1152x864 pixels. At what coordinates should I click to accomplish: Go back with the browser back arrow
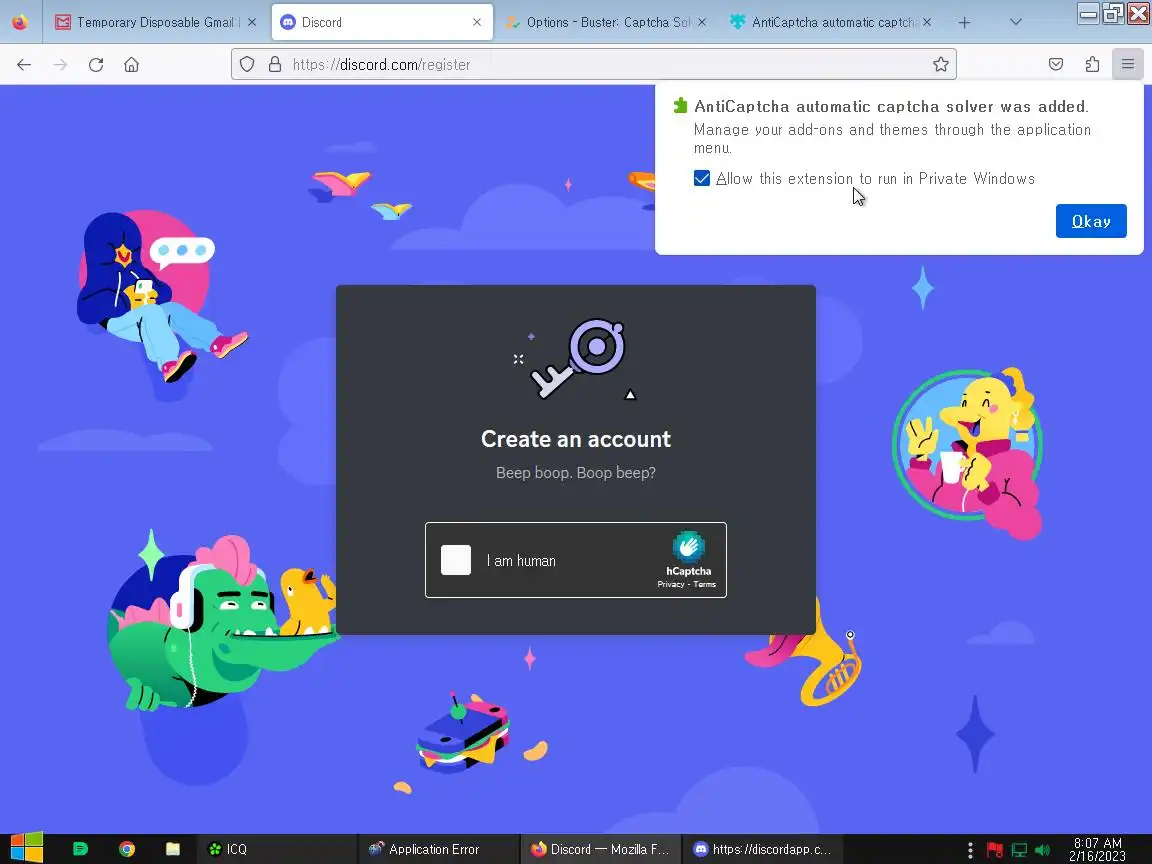[24, 65]
